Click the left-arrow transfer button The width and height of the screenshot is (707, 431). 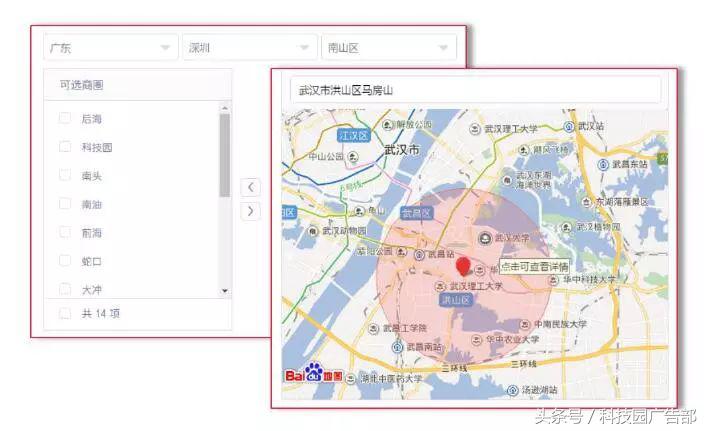coord(251,187)
